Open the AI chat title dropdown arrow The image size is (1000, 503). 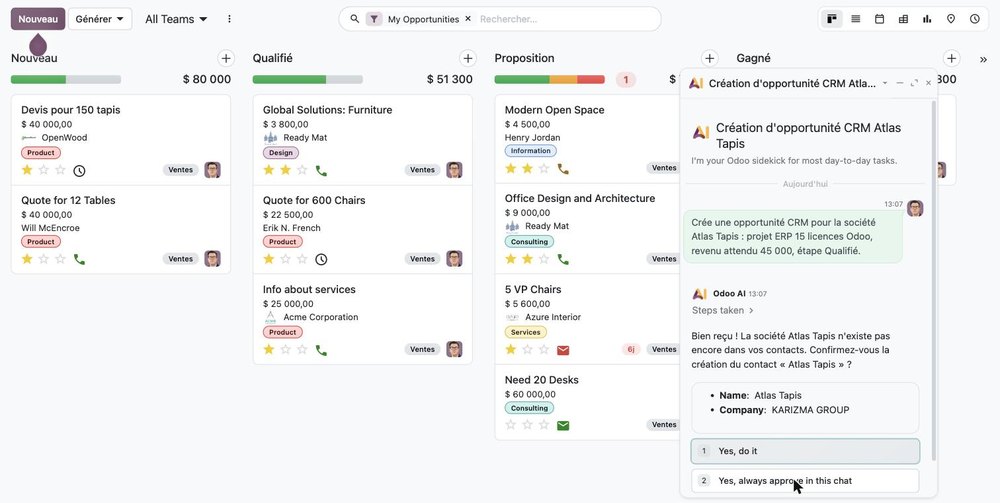click(x=885, y=84)
